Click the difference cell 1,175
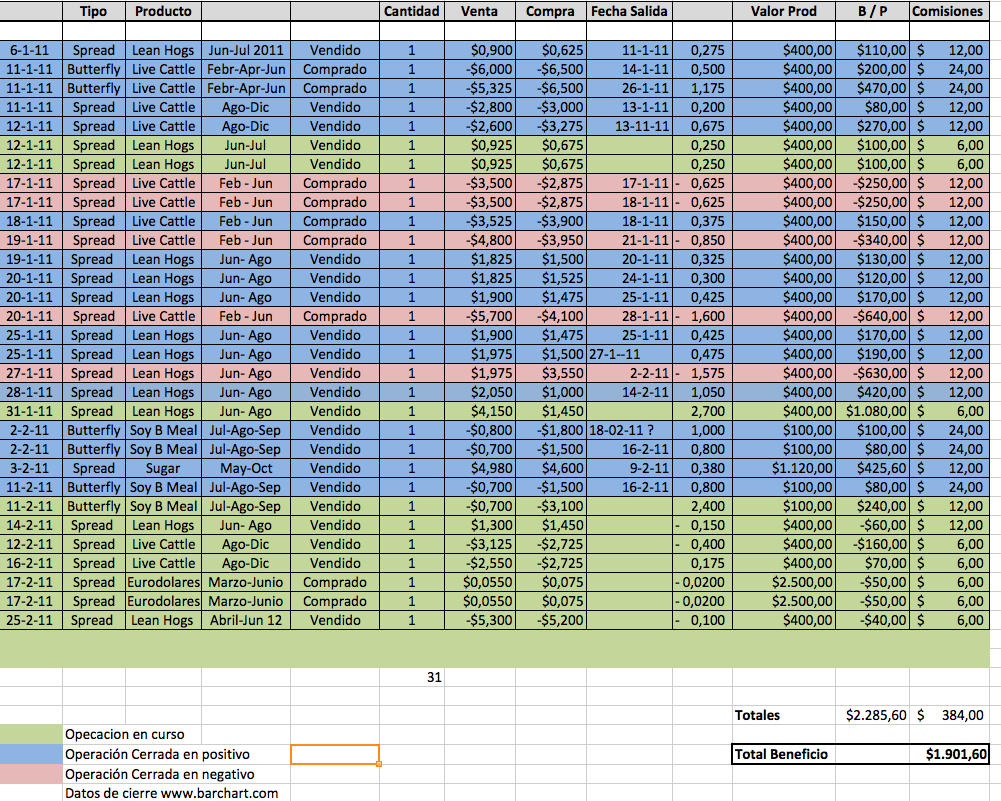 click(x=702, y=88)
